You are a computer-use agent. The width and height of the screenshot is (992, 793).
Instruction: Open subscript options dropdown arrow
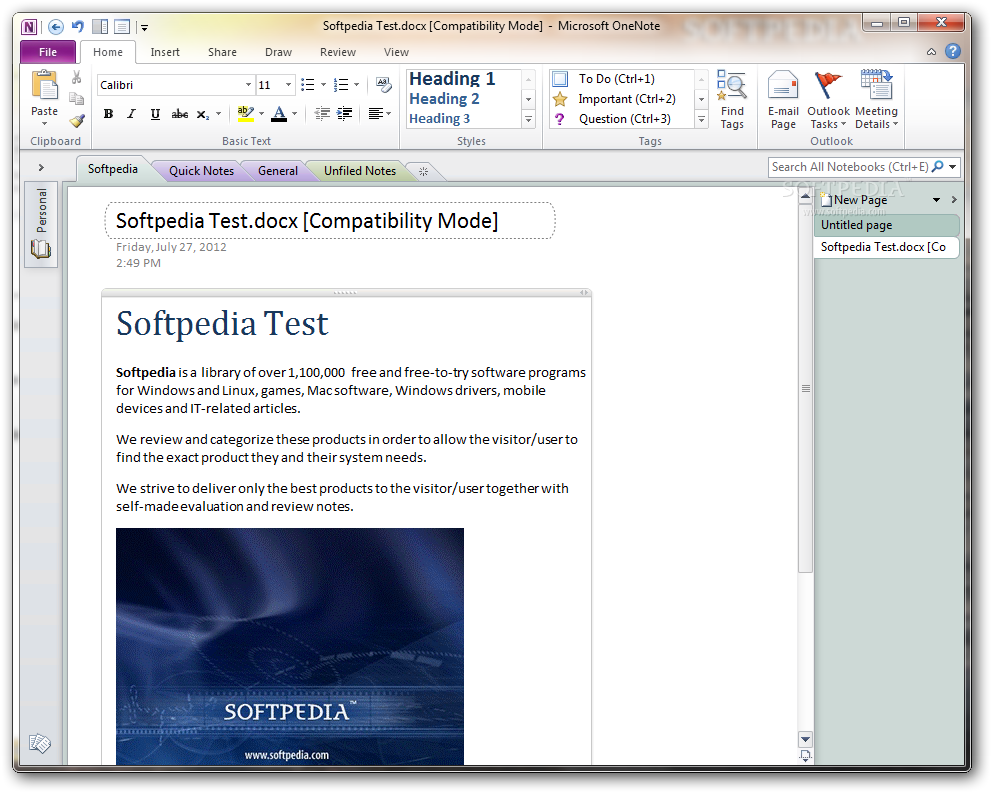pos(219,114)
